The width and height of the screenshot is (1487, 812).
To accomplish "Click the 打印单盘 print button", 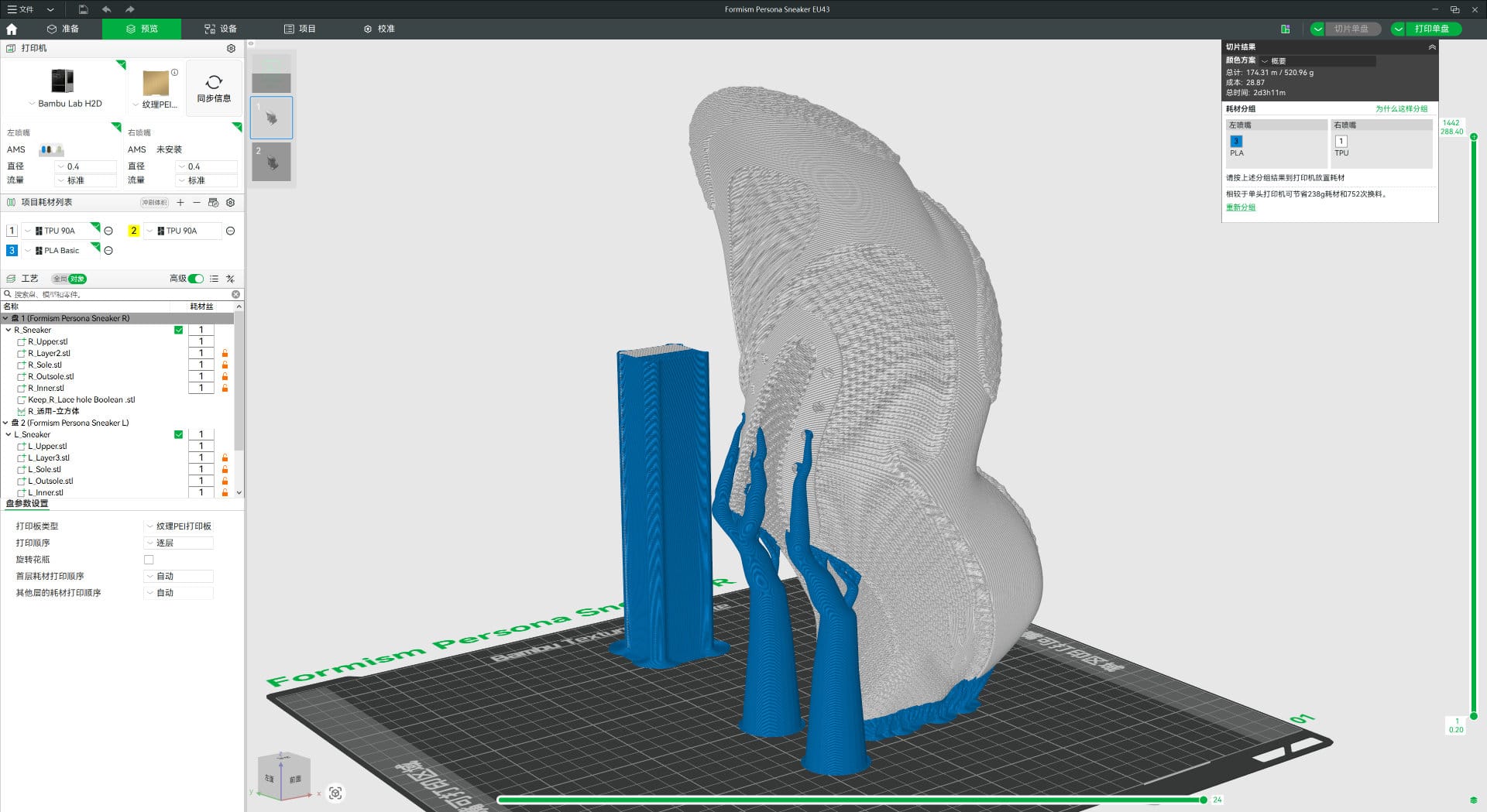I will pyautogui.click(x=1431, y=29).
